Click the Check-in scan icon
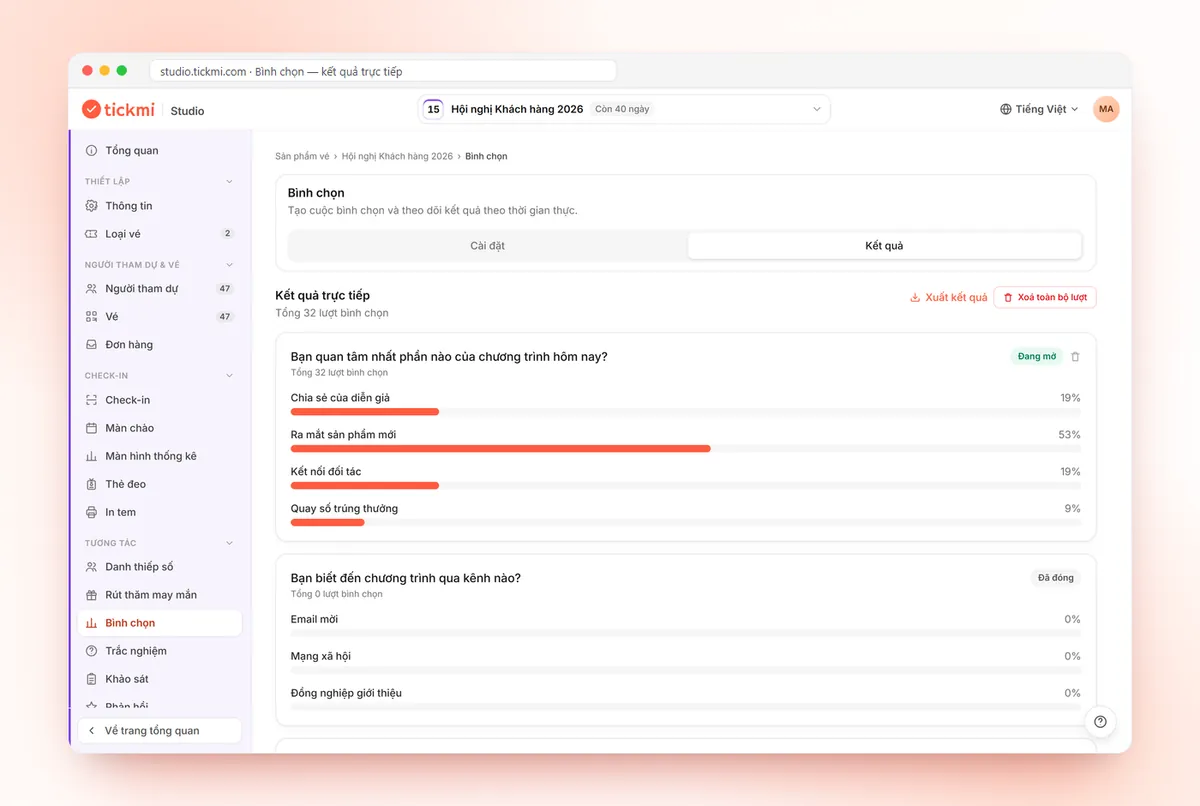1200x806 pixels. (x=92, y=400)
